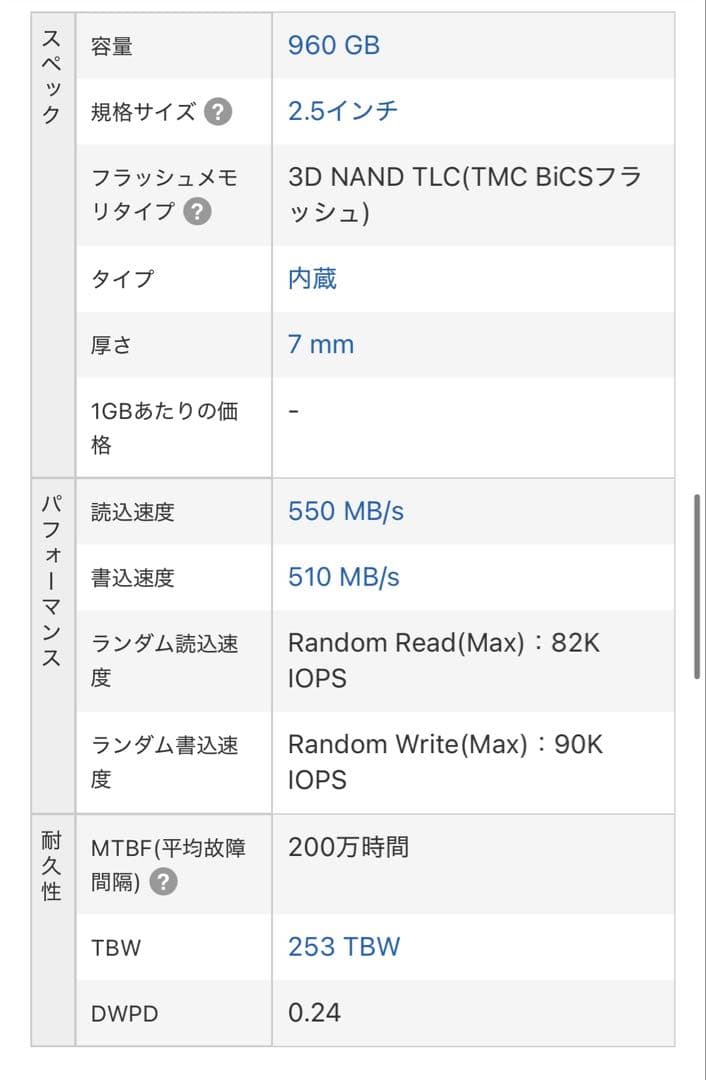Click the 2.5インチ size link

click(x=340, y=112)
